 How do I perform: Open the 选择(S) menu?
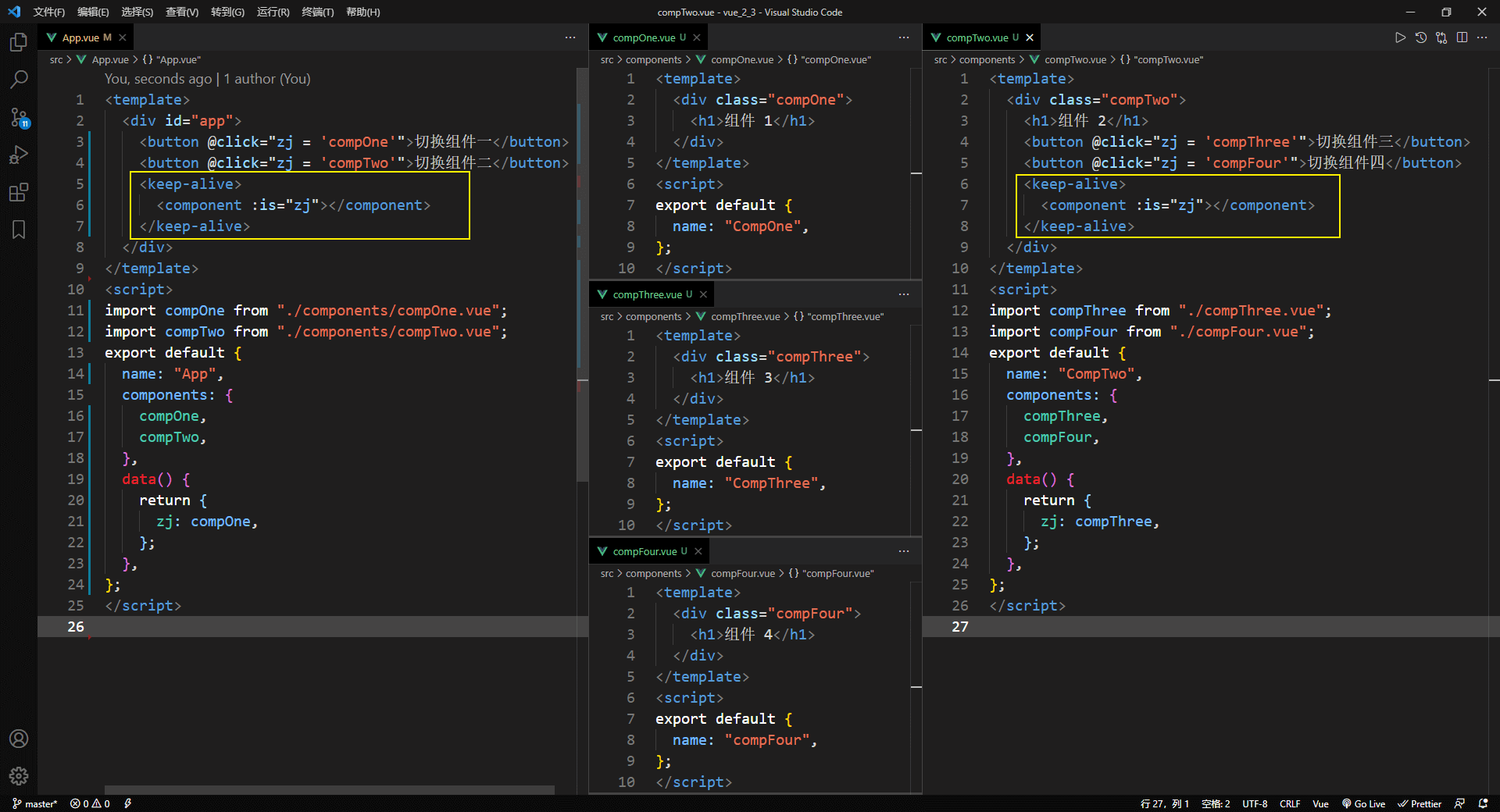137,12
